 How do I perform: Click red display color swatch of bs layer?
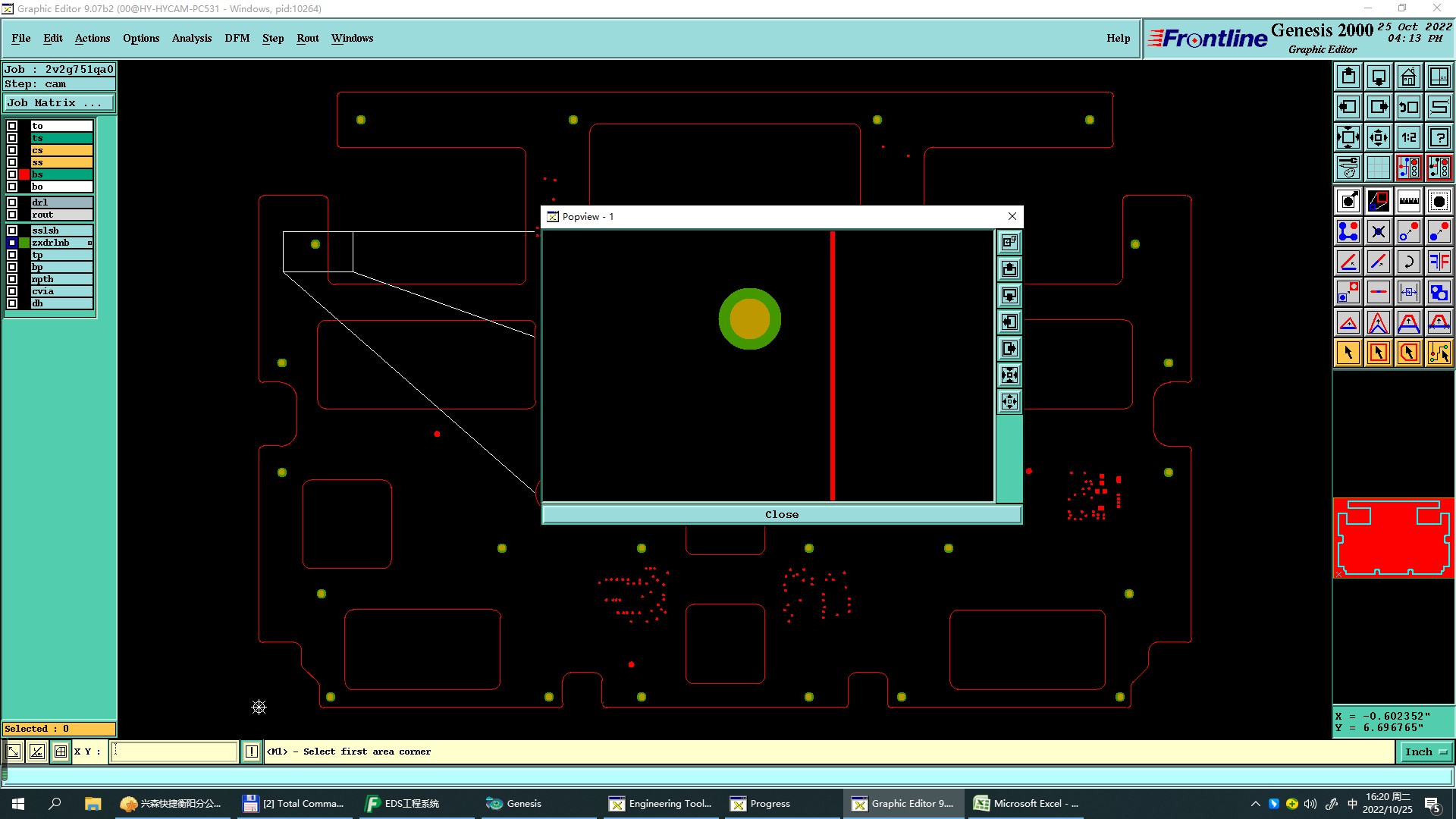click(x=24, y=174)
